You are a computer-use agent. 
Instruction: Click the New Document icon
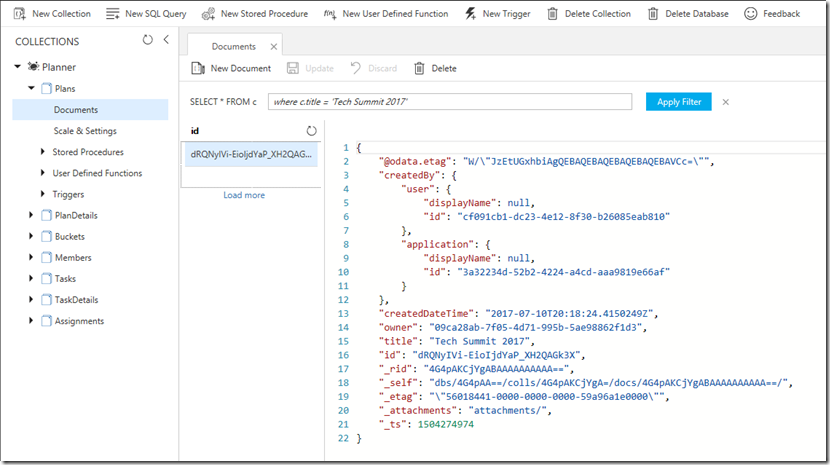[x=198, y=68]
